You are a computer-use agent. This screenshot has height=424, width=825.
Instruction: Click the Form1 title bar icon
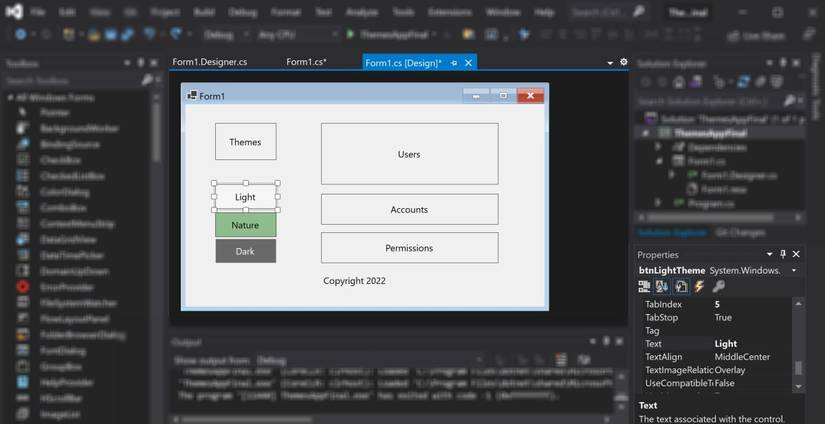[192, 96]
